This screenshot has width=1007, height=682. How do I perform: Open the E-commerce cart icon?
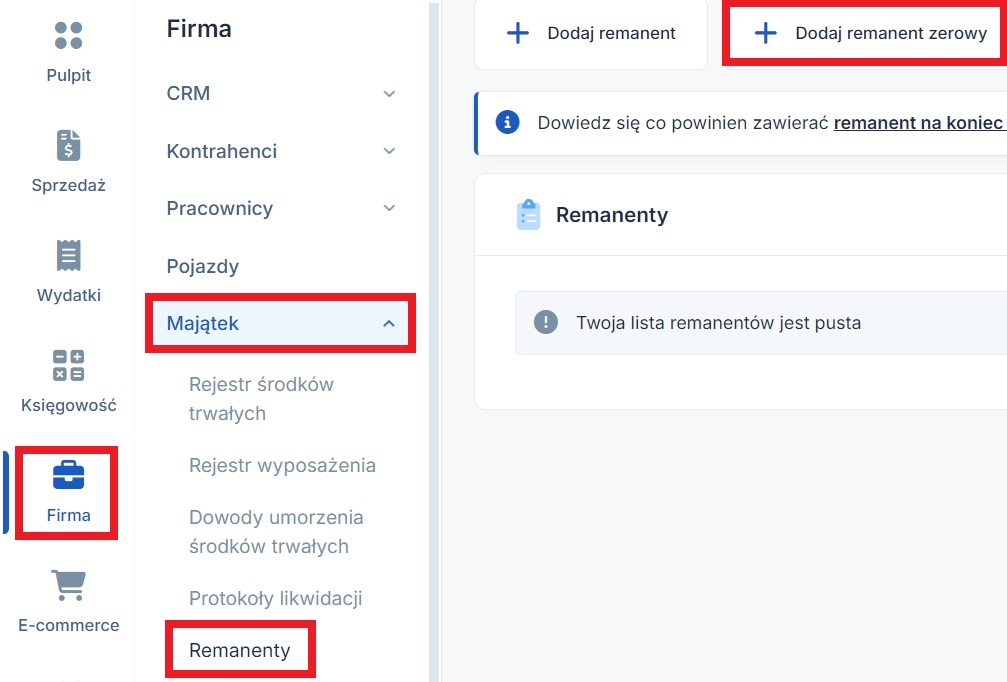coord(68,586)
